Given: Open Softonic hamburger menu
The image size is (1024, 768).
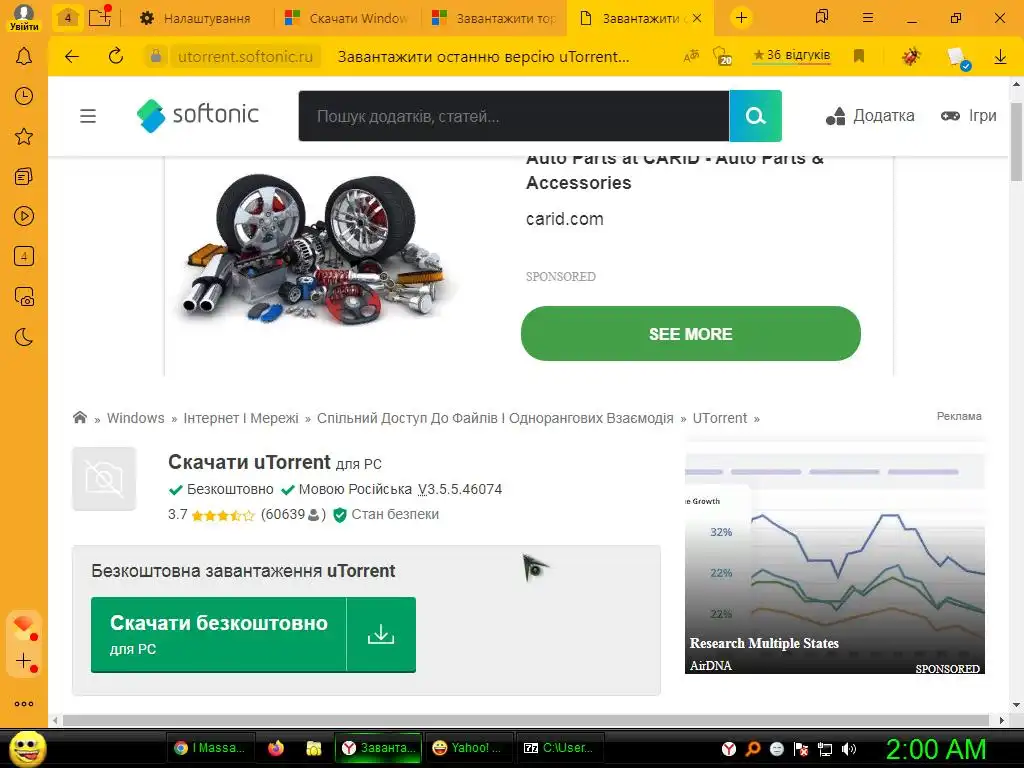Looking at the screenshot, I should [x=88, y=116].
